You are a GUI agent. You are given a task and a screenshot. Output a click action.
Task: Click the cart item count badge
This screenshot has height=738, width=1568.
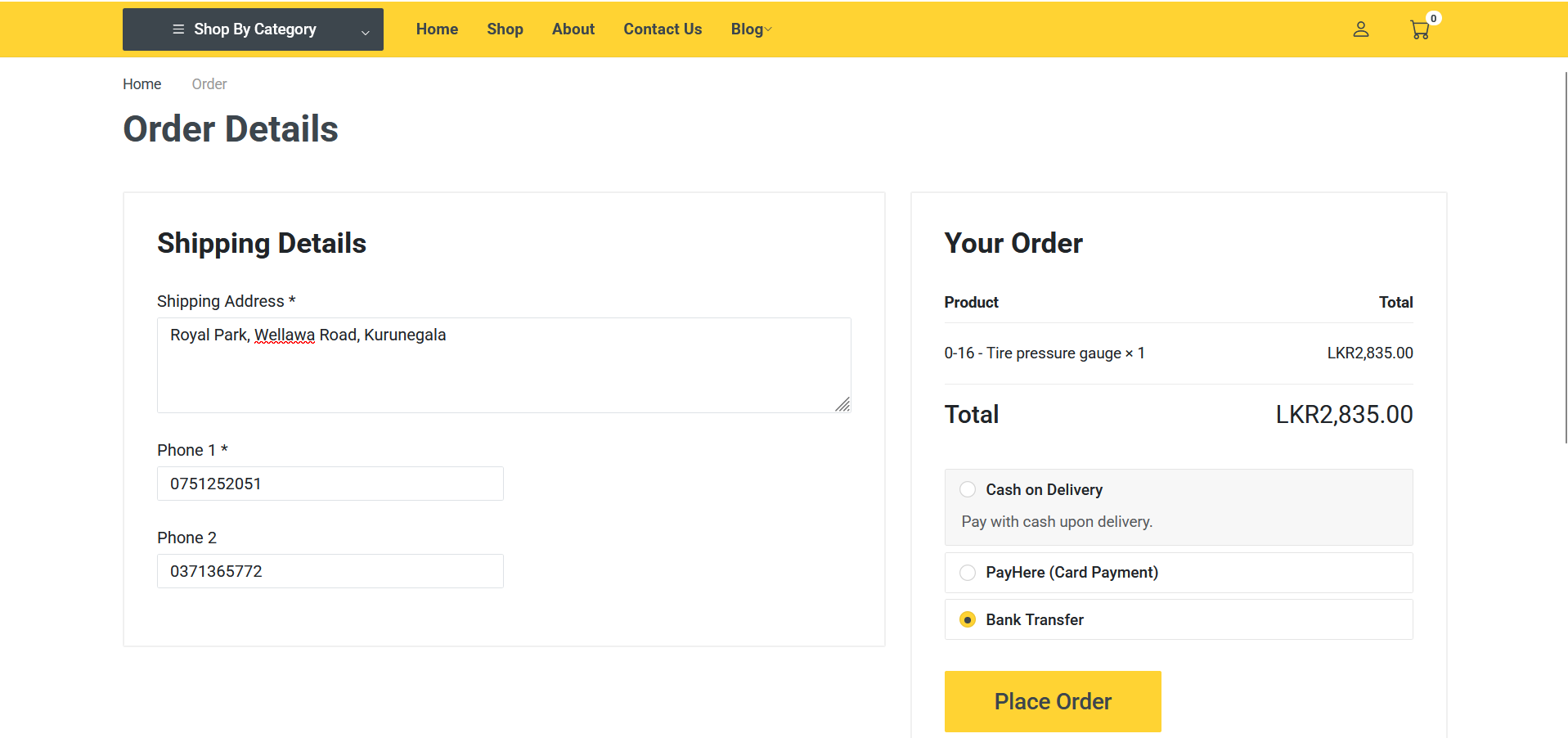tap(1433, 17)
